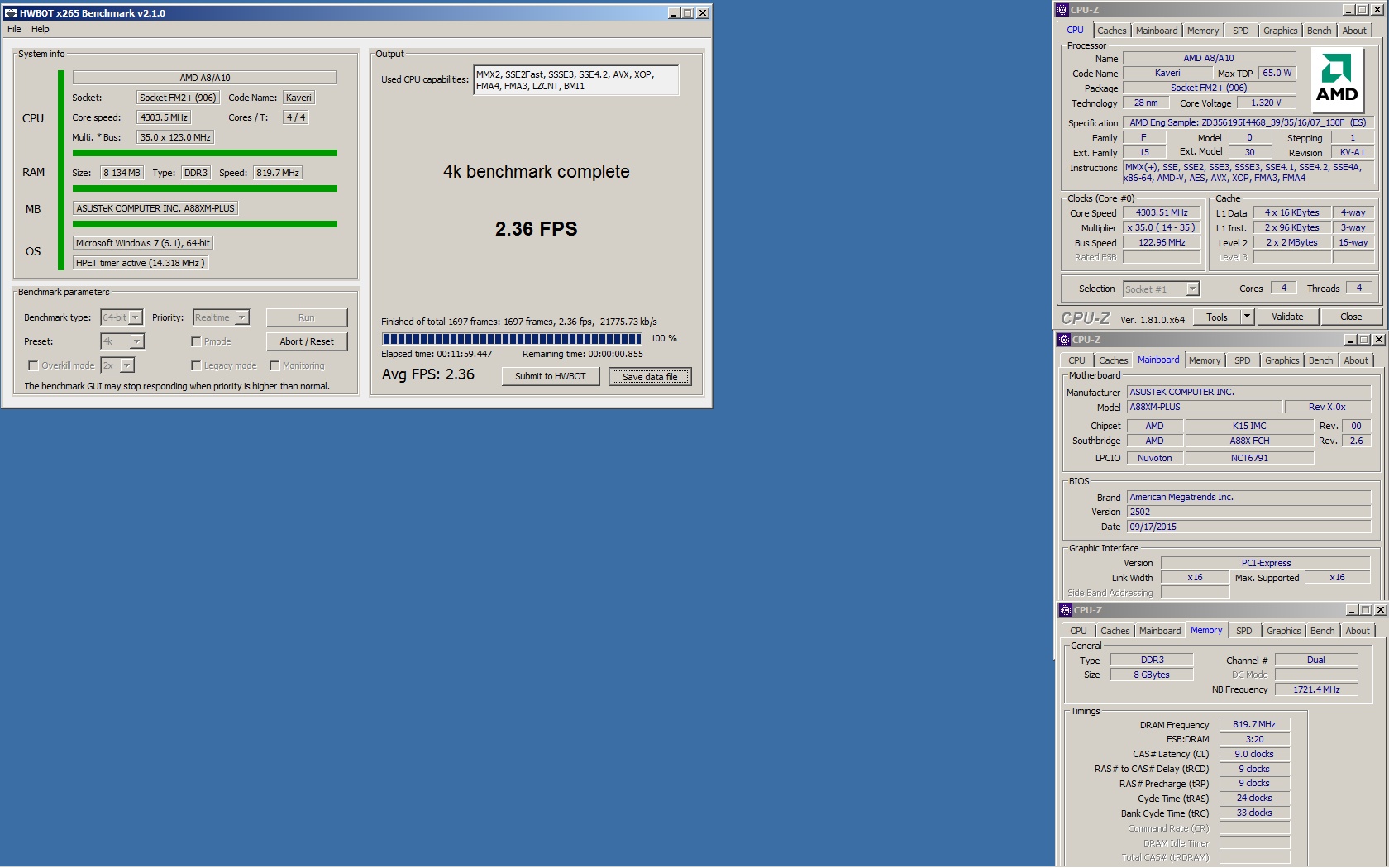Image resolution: width=1389 pixels, height=868 pixels.
Task: Toggle the Overkill mode checkbox
Action: point(33,365)
